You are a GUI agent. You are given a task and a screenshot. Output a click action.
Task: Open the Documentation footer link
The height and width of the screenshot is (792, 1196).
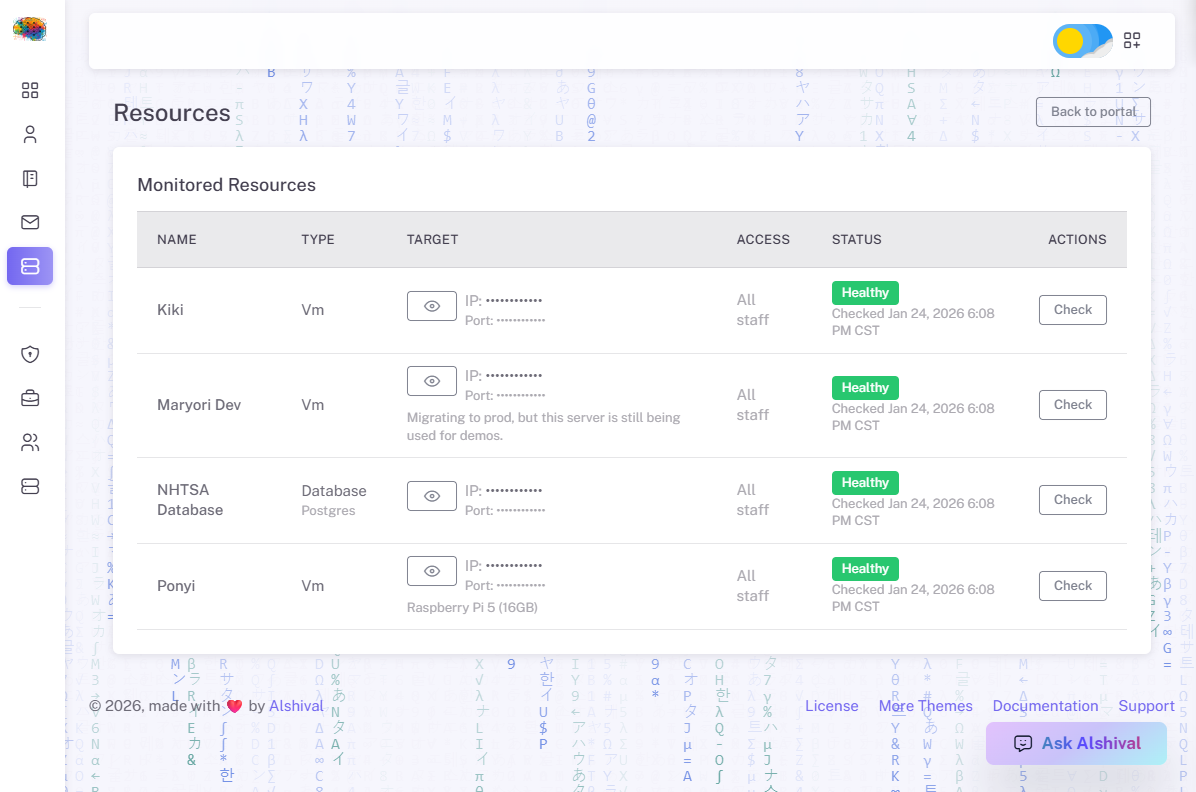tap(1045, 706)
